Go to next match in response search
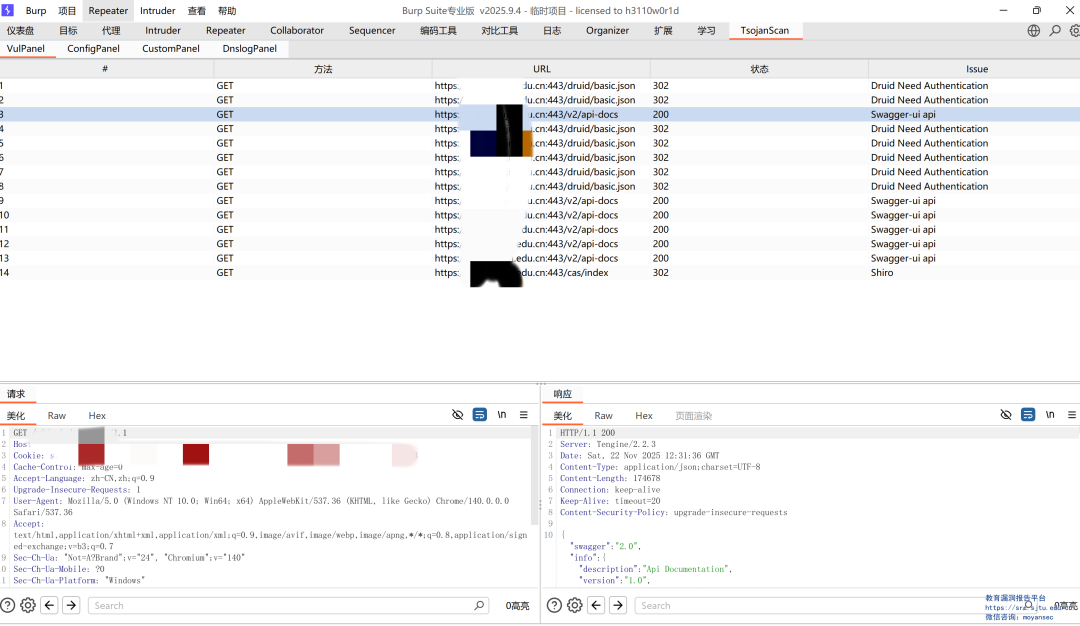 pos(618,605)
